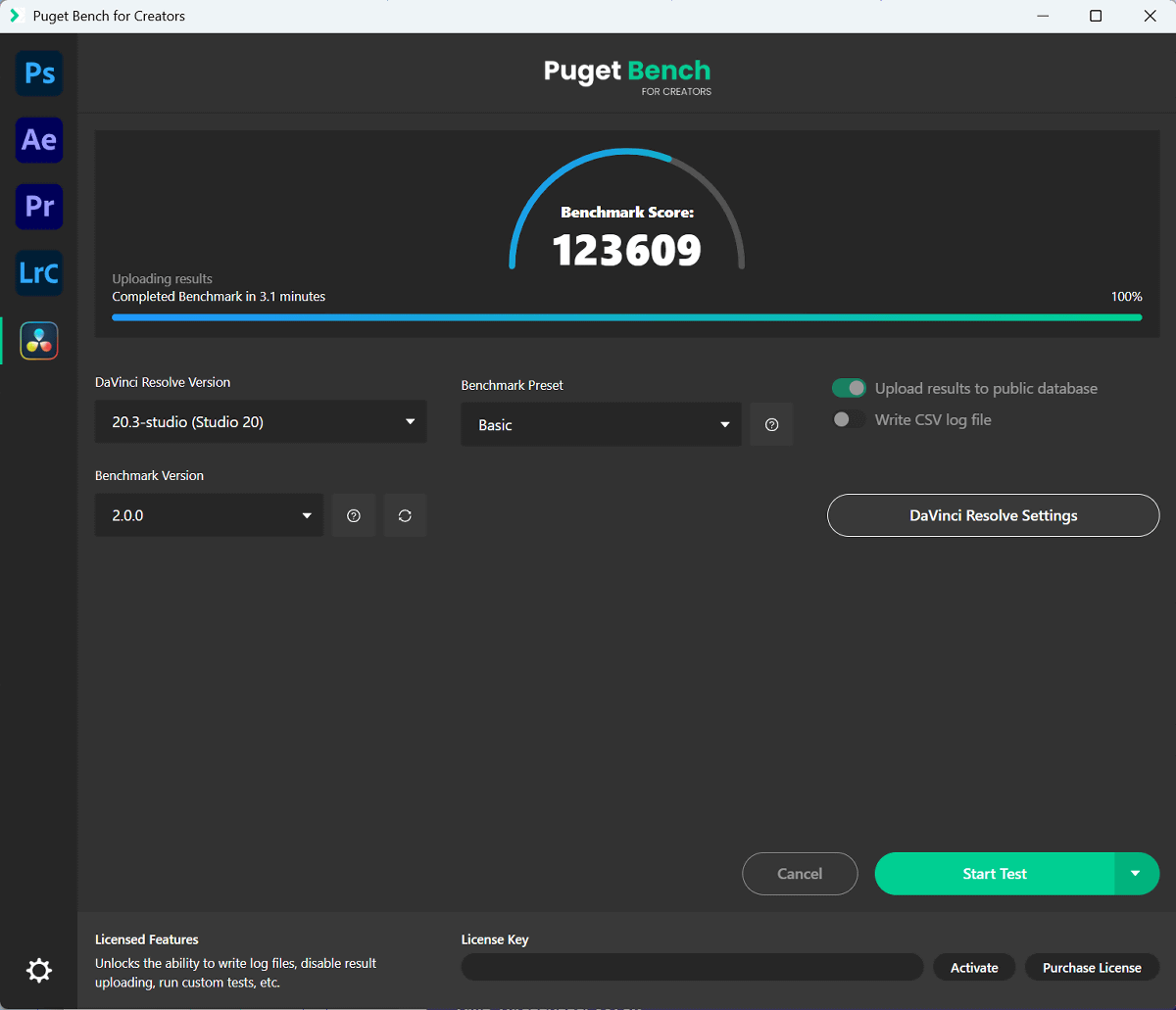Open settings via the gear icon

[39, 971]
